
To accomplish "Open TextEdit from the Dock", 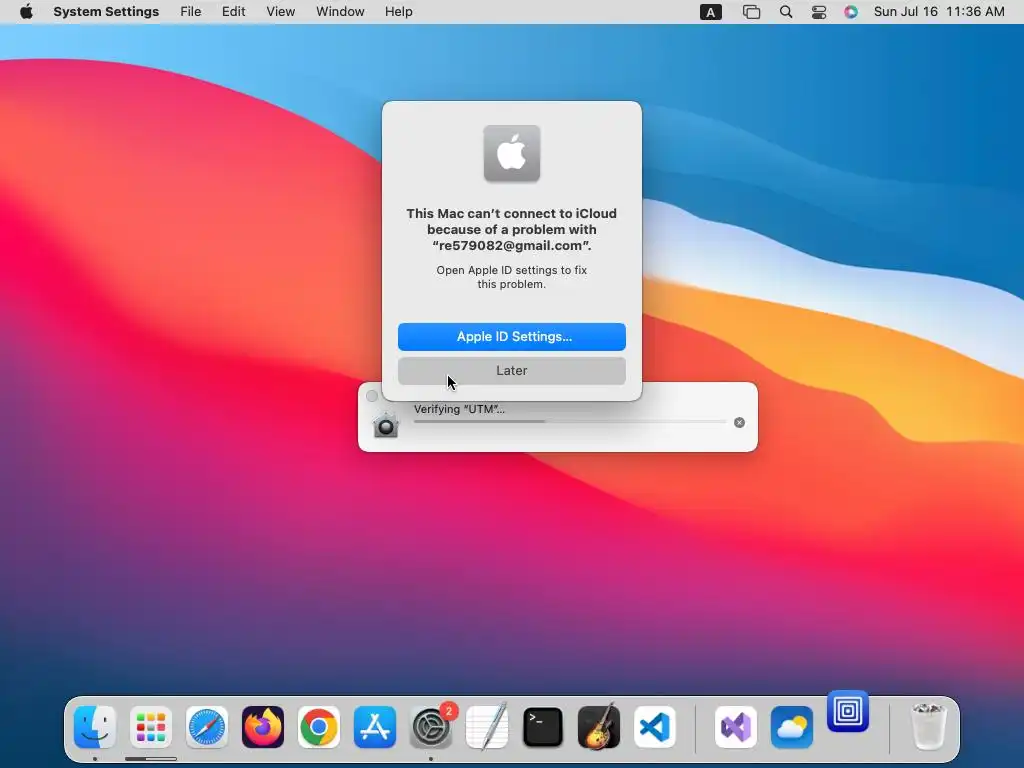I will click(487, 727).
